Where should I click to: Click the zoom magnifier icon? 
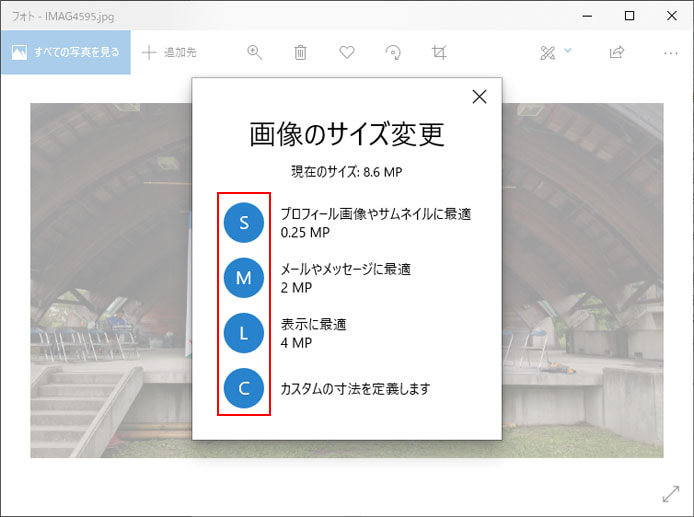click(254, 52)
